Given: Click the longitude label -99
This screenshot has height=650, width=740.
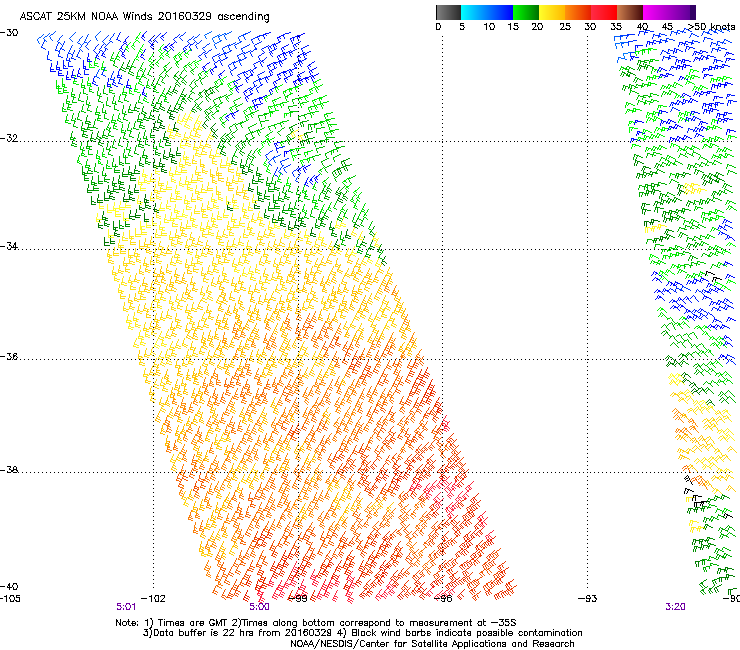Looking at the screenshot, I should click(297, 599).
